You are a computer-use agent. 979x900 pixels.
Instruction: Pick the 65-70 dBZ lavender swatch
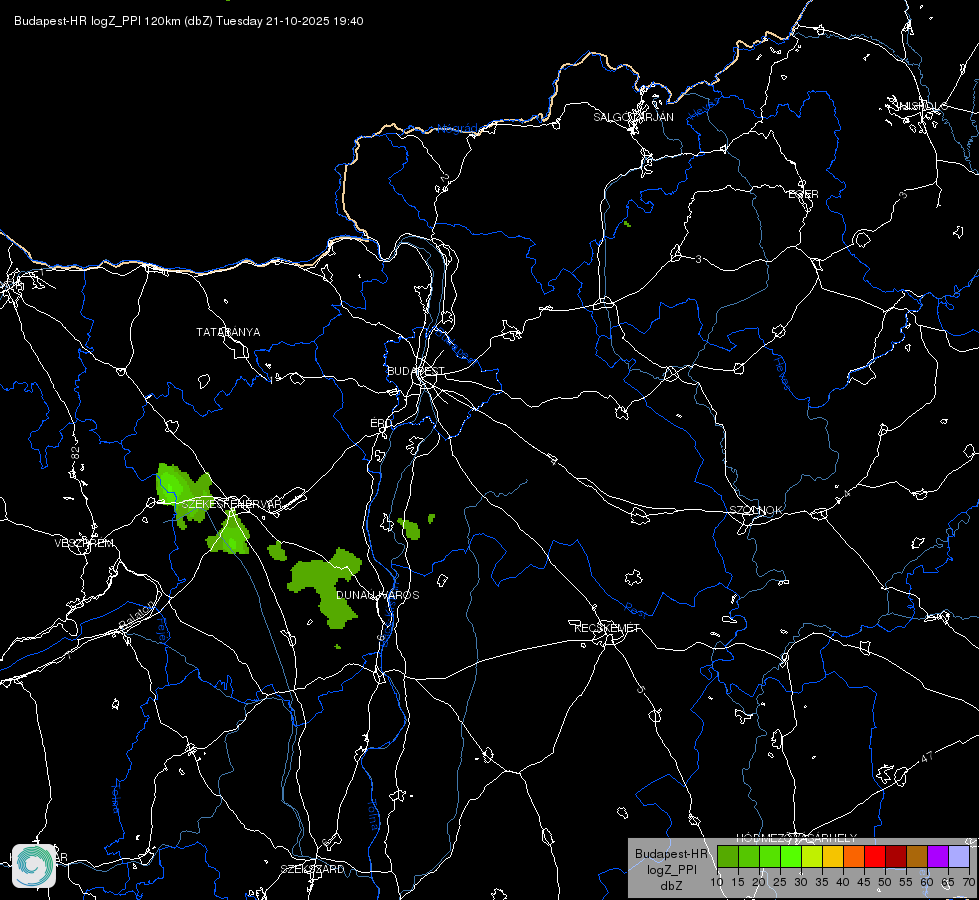[959, 856]
